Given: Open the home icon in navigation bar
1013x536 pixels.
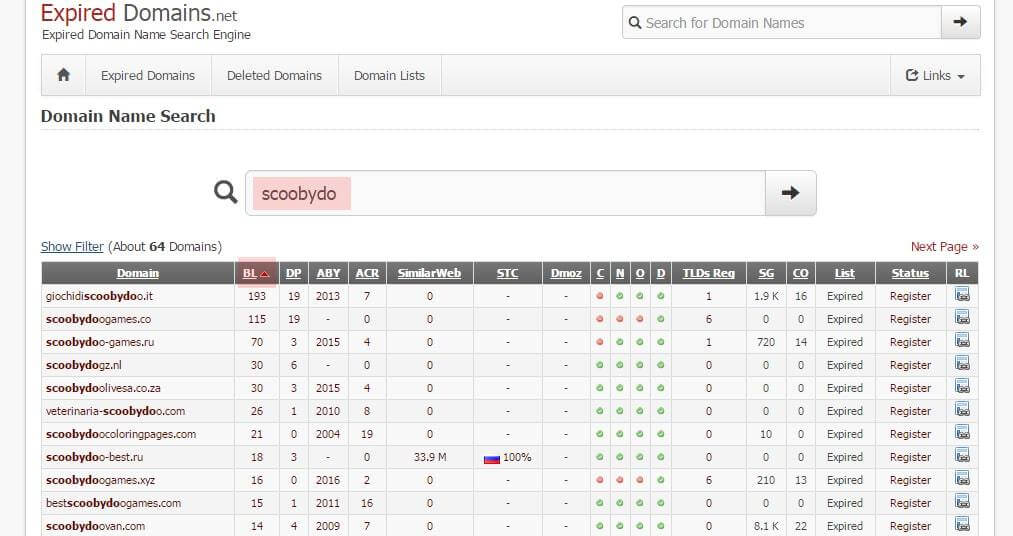Looking at the screenshot, I should [x=63, y=75].
